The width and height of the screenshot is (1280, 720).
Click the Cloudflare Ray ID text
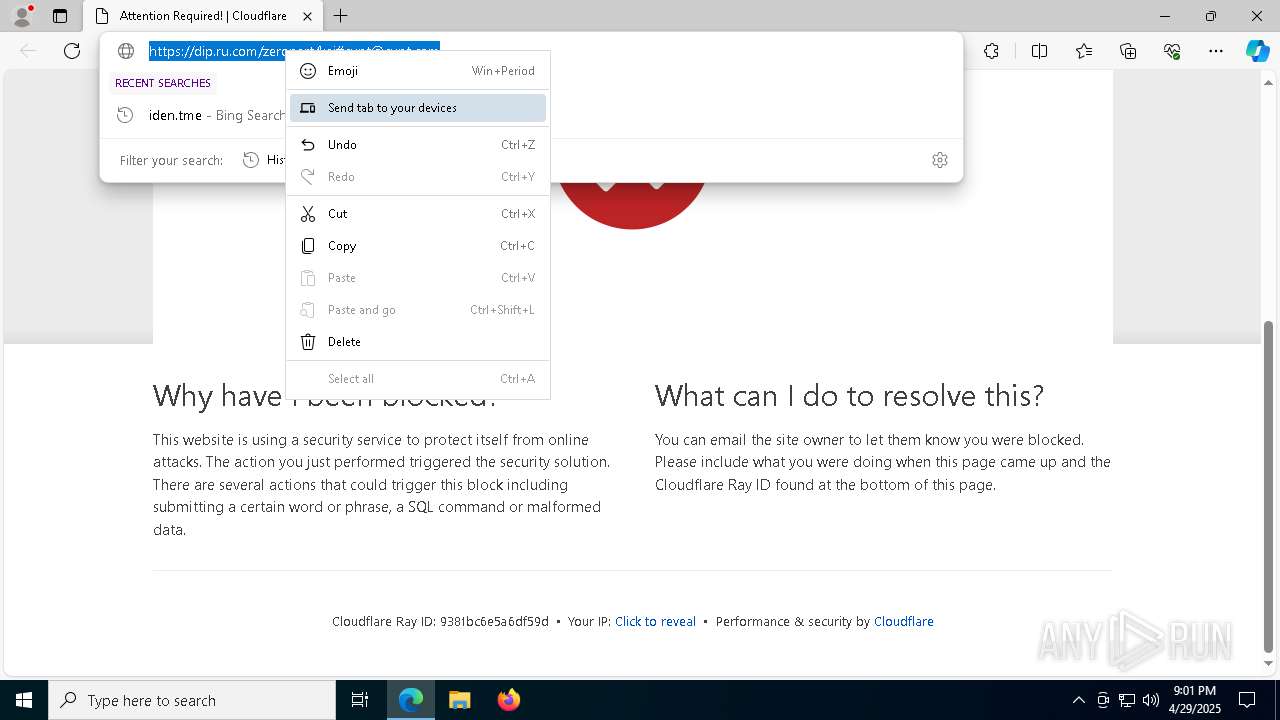point(440,621)
